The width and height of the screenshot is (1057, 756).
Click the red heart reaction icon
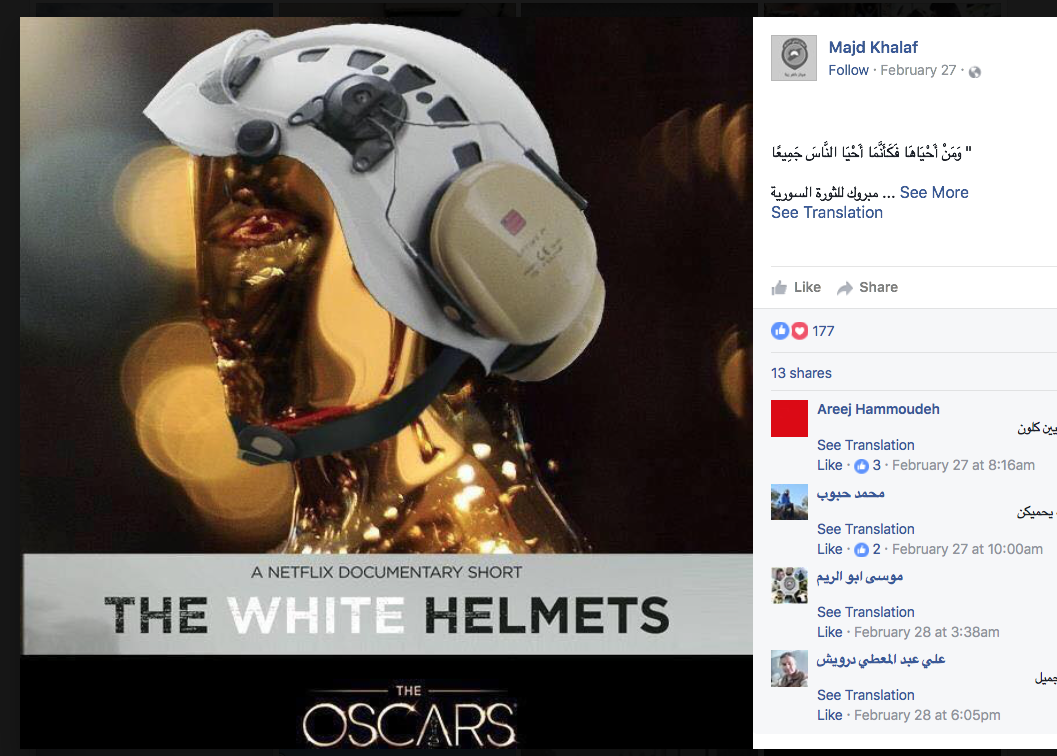(x=799, y=330)
